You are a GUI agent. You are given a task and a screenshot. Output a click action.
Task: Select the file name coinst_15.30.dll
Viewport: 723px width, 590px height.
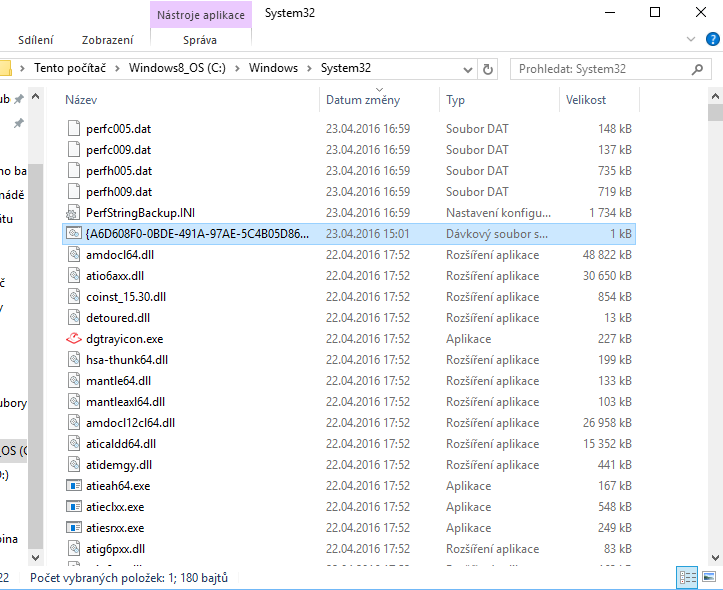(x=126, y=297)
